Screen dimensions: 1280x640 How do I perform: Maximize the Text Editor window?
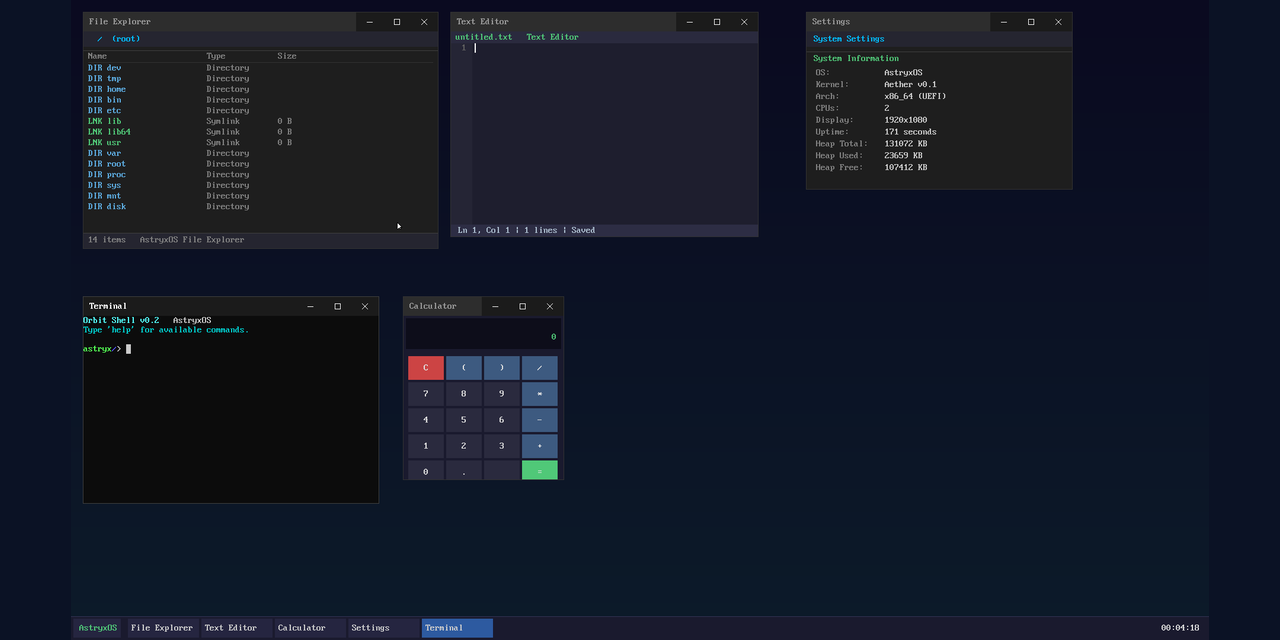point(717,22)
